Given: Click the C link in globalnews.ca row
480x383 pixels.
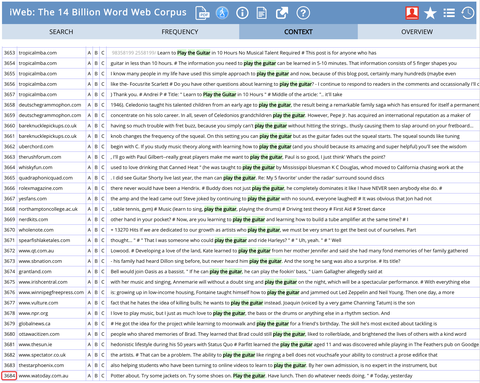Looking at the screenshot, I should [103, 323].
